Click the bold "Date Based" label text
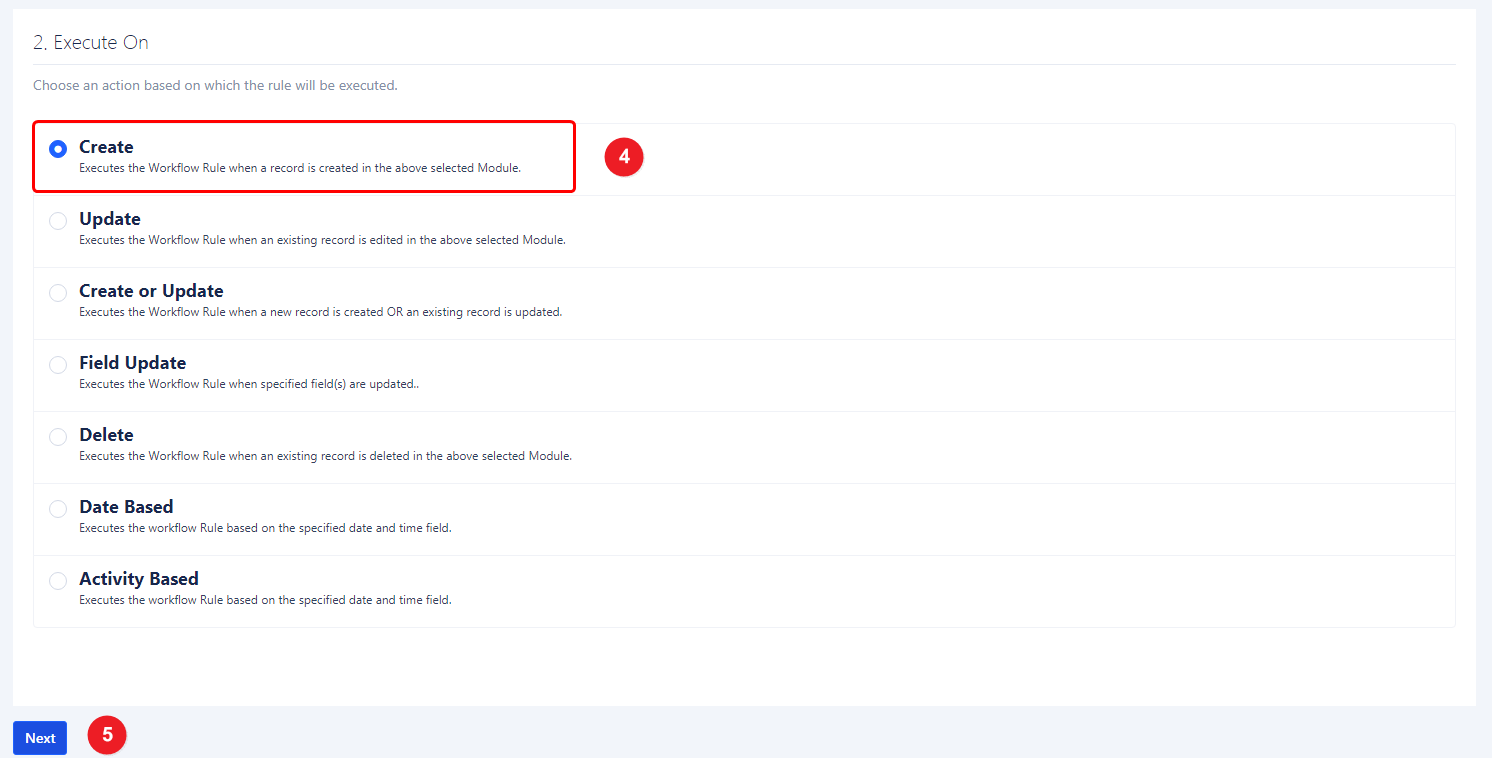Screen dimensions: 1492x758 tap(126, 507)
